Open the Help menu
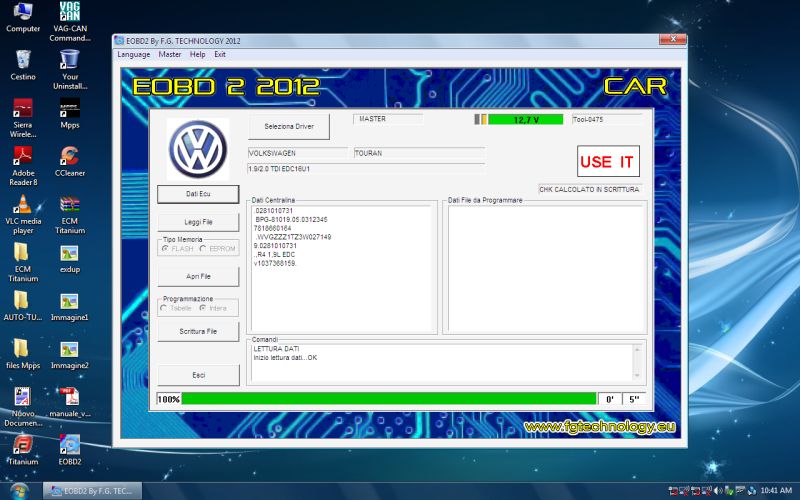Screen dimensions: 800x500 tap(197, 55)
